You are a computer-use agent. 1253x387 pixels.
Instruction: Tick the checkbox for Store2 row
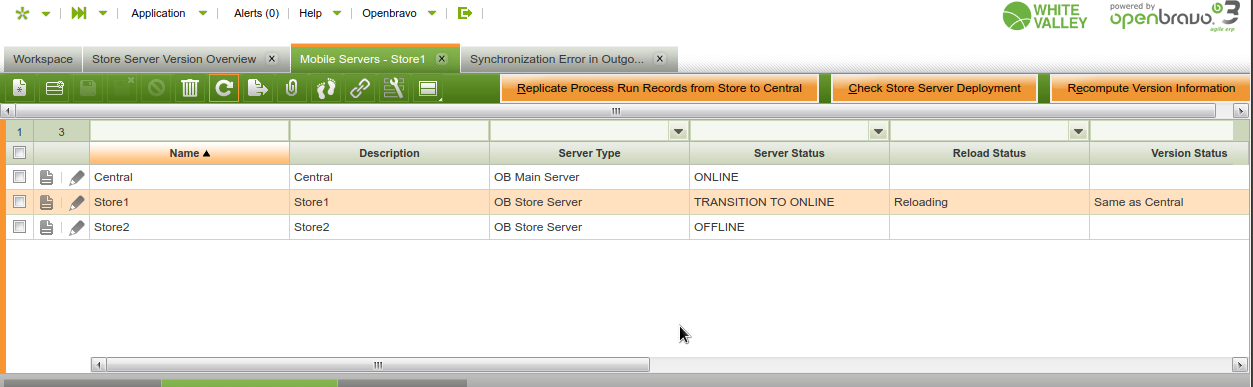(18, 227)
